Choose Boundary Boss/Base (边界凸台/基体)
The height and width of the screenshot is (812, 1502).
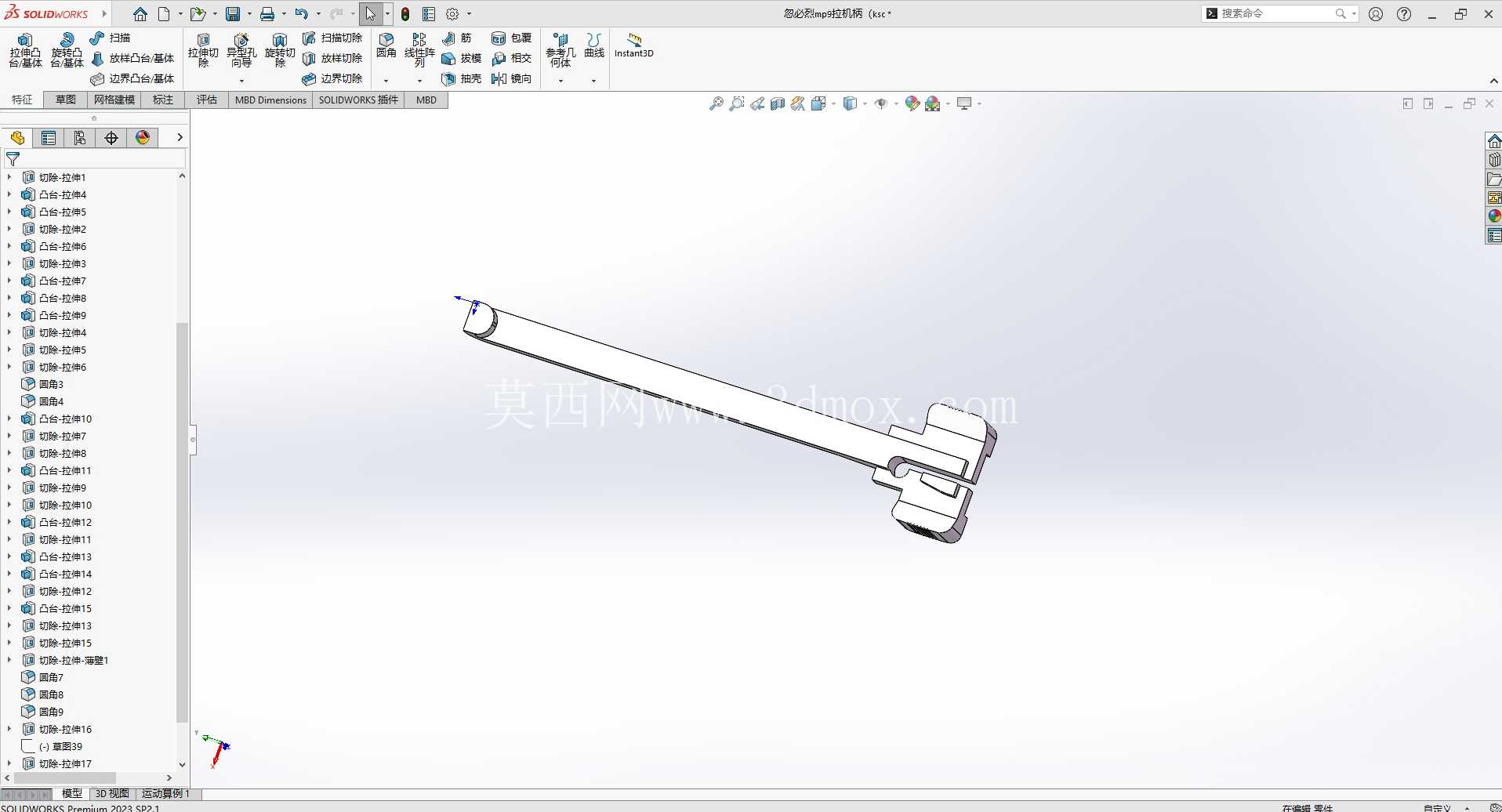point(132,78)
